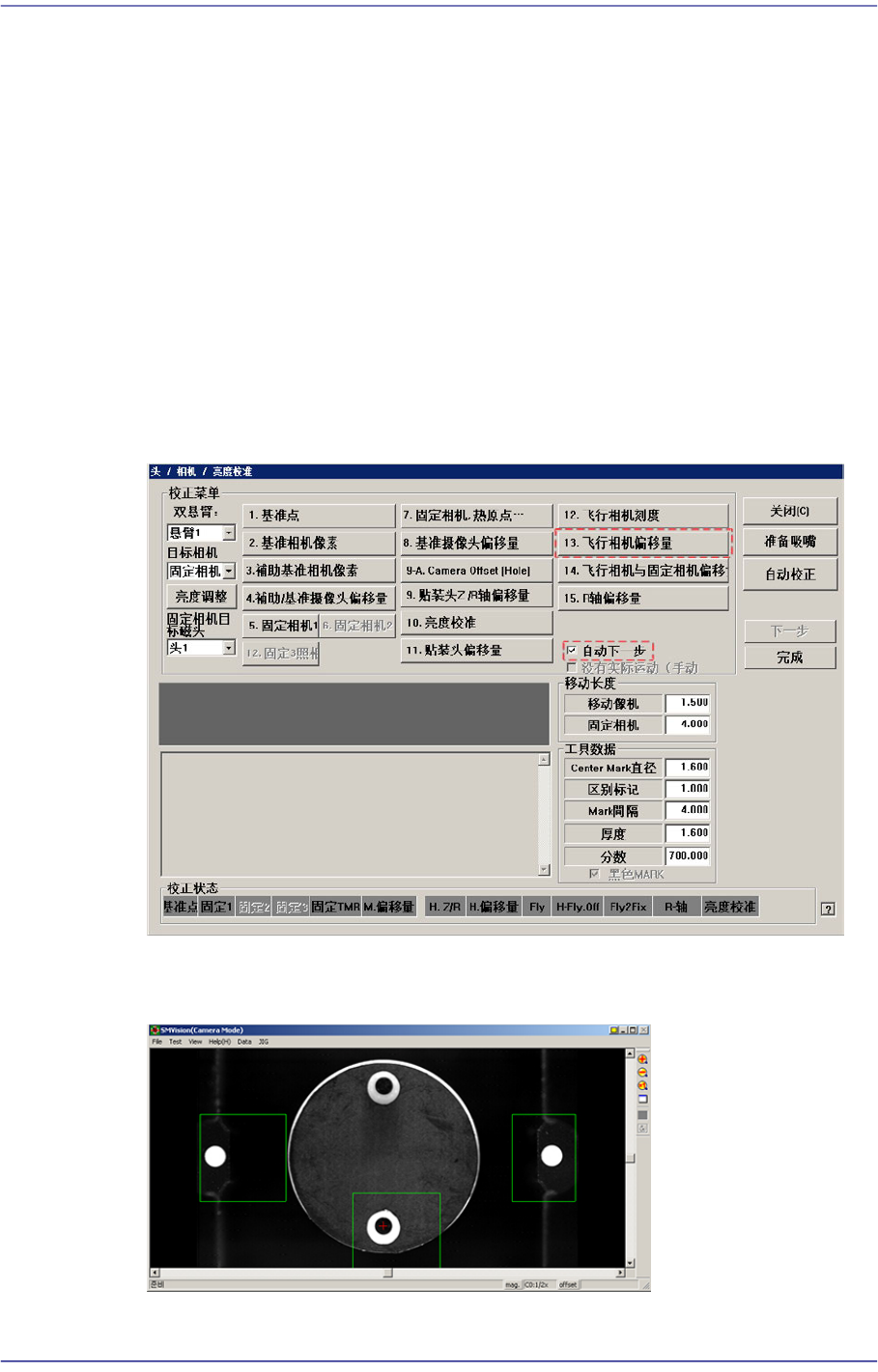Toggle the 黑色MARK checkbox
The width and height of the screenshot is (878, 1372).
coord(594,874)
